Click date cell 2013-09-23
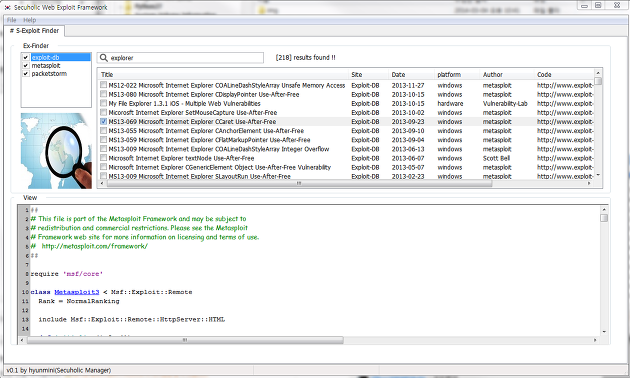This screenshot has width=630, height=378. [408, 121]
